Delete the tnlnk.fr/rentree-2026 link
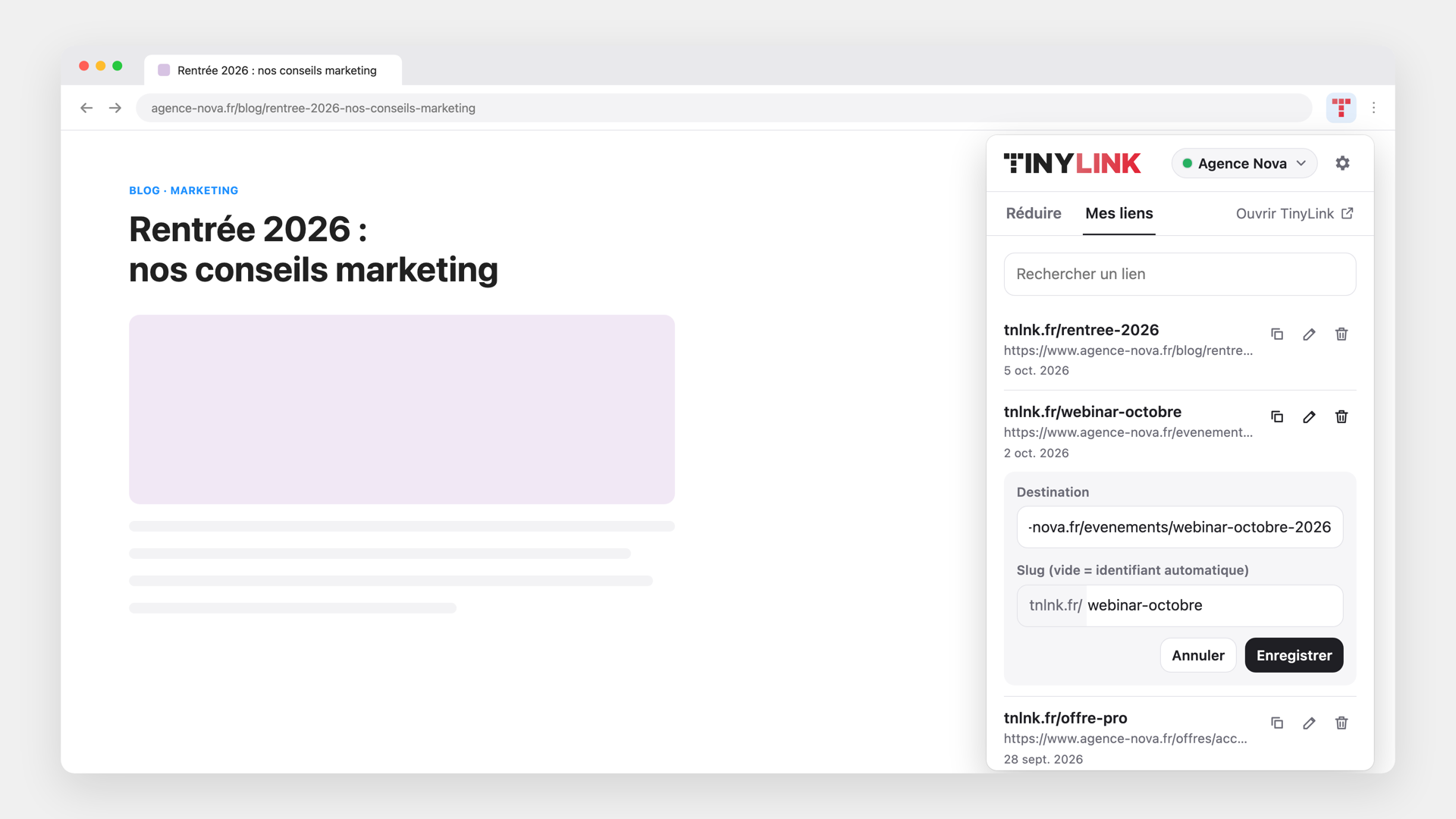1456x819 pixels. coord(1341,334)
